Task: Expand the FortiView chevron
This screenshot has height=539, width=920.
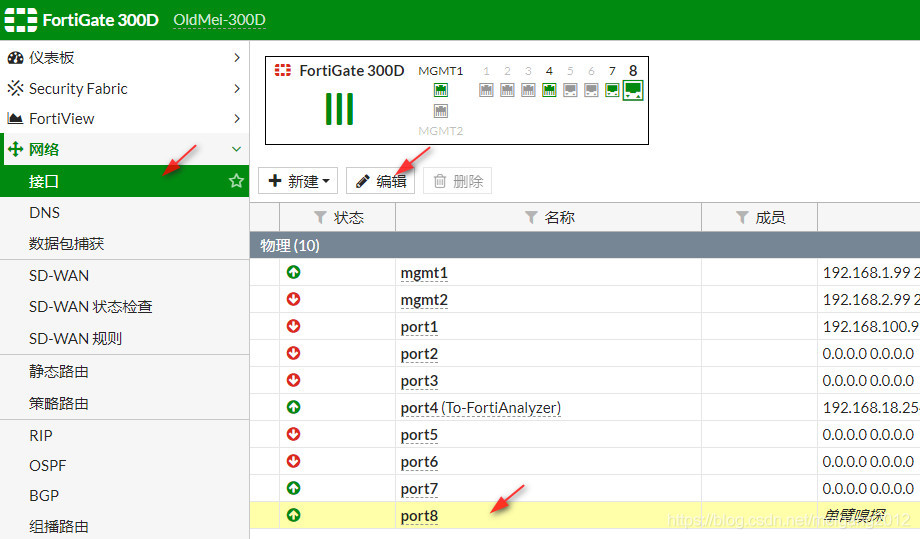Action: point(236,118)
